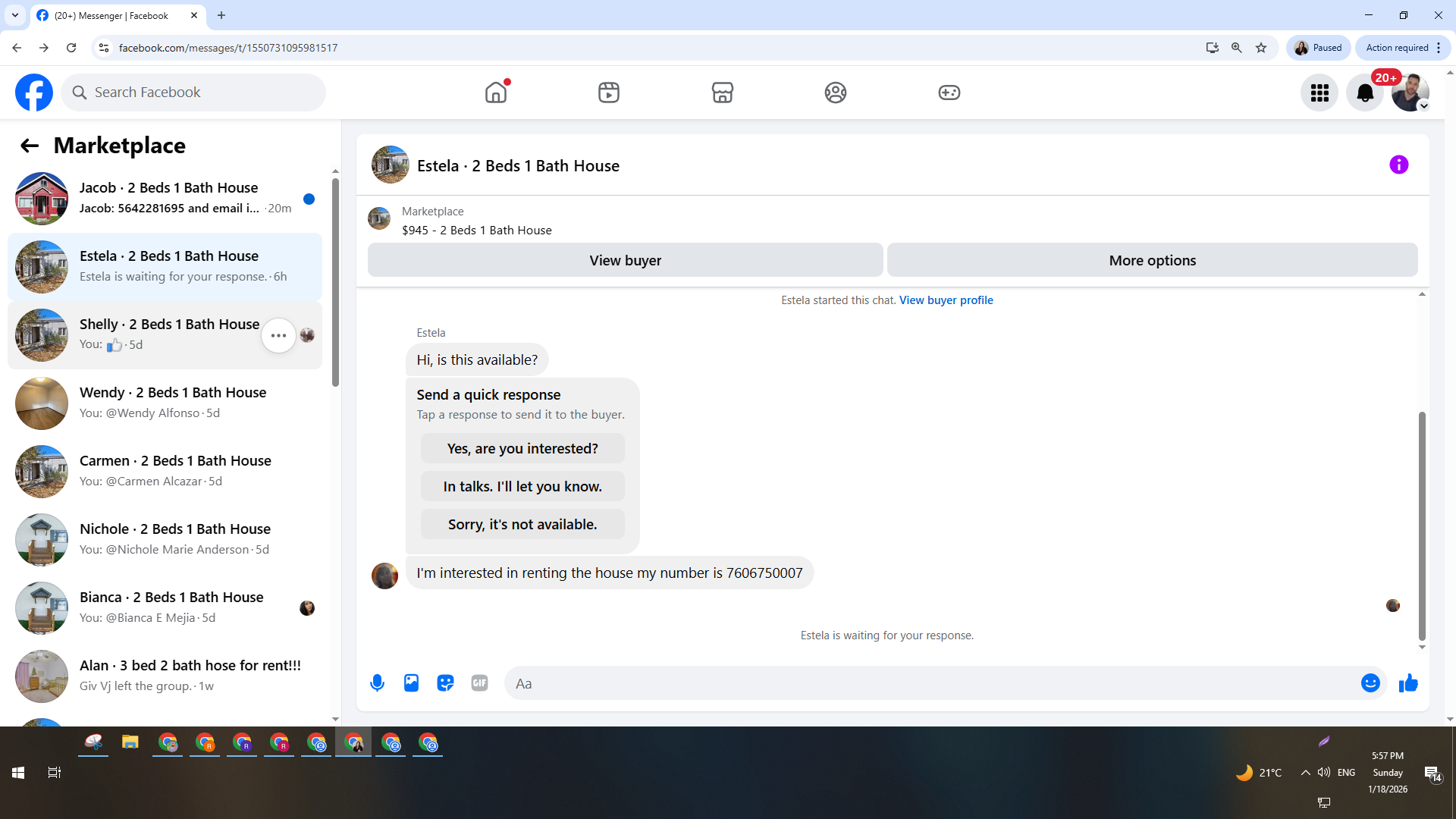The width and height of the screenshot is (1456, 819).
Task: Open options for Shelly conversation
Action: pyautogui.click(x=278, y=335)
